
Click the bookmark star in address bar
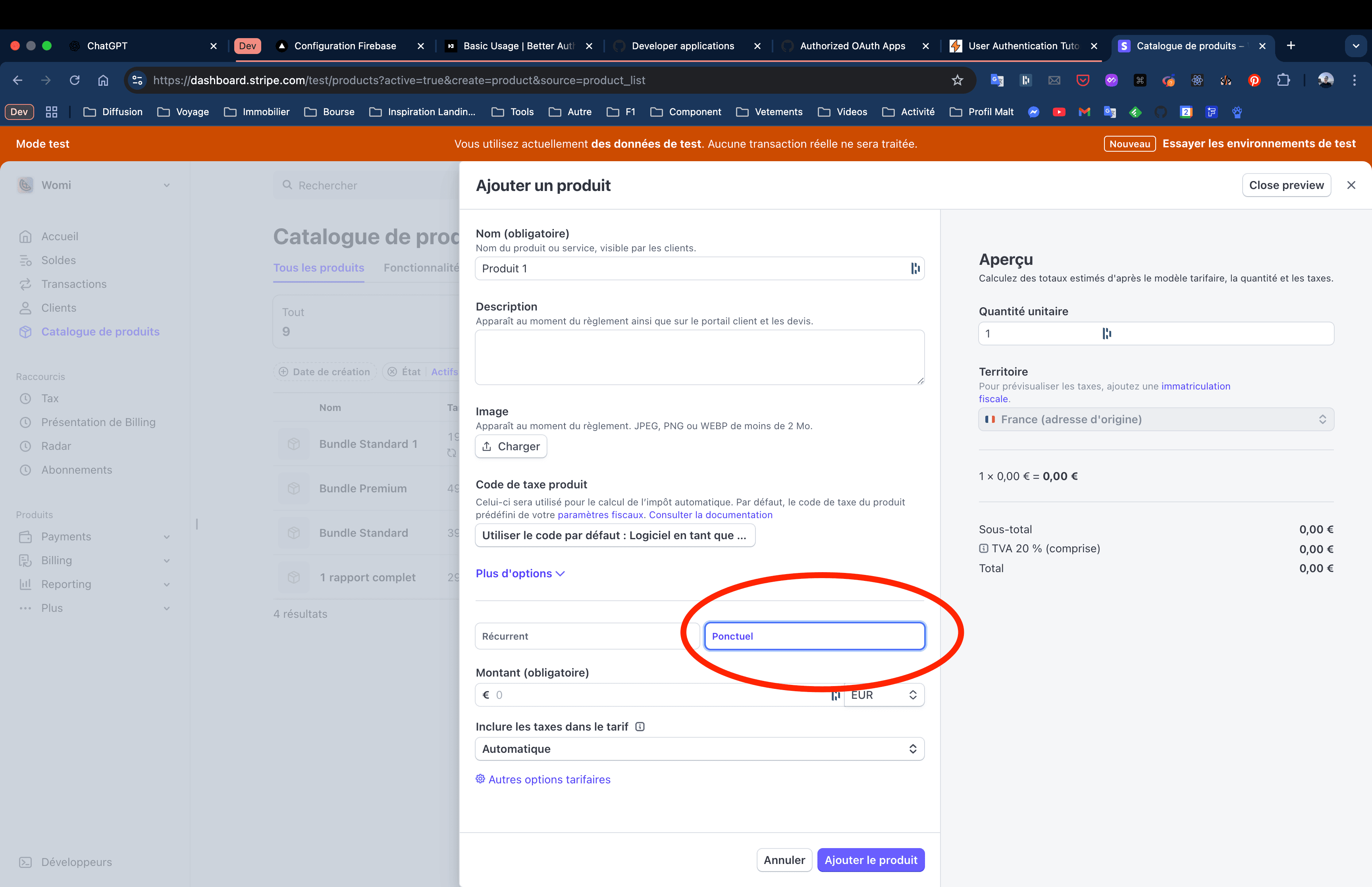point(957,80)
